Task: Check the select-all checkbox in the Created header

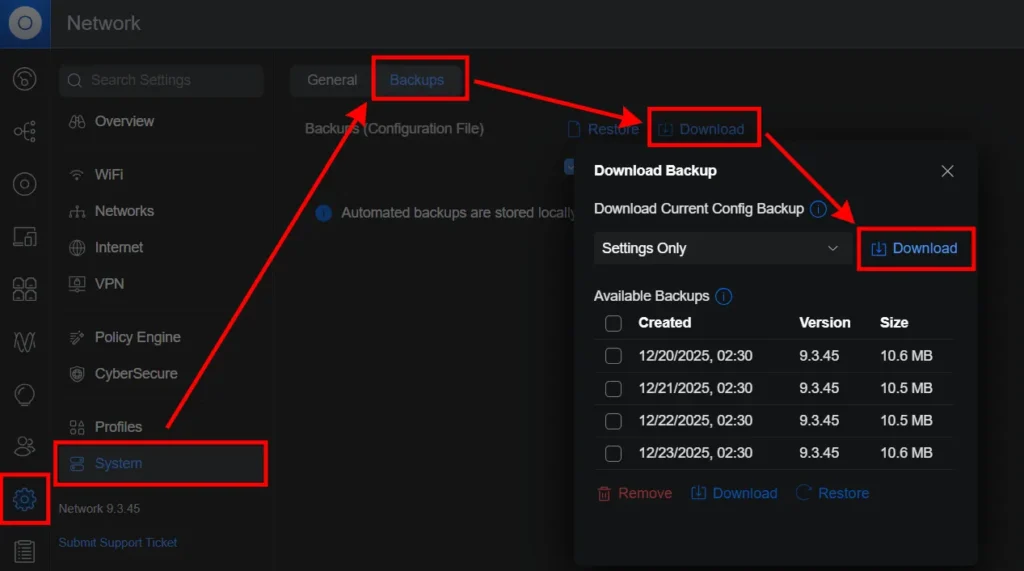Action: [x=614, y=323]
